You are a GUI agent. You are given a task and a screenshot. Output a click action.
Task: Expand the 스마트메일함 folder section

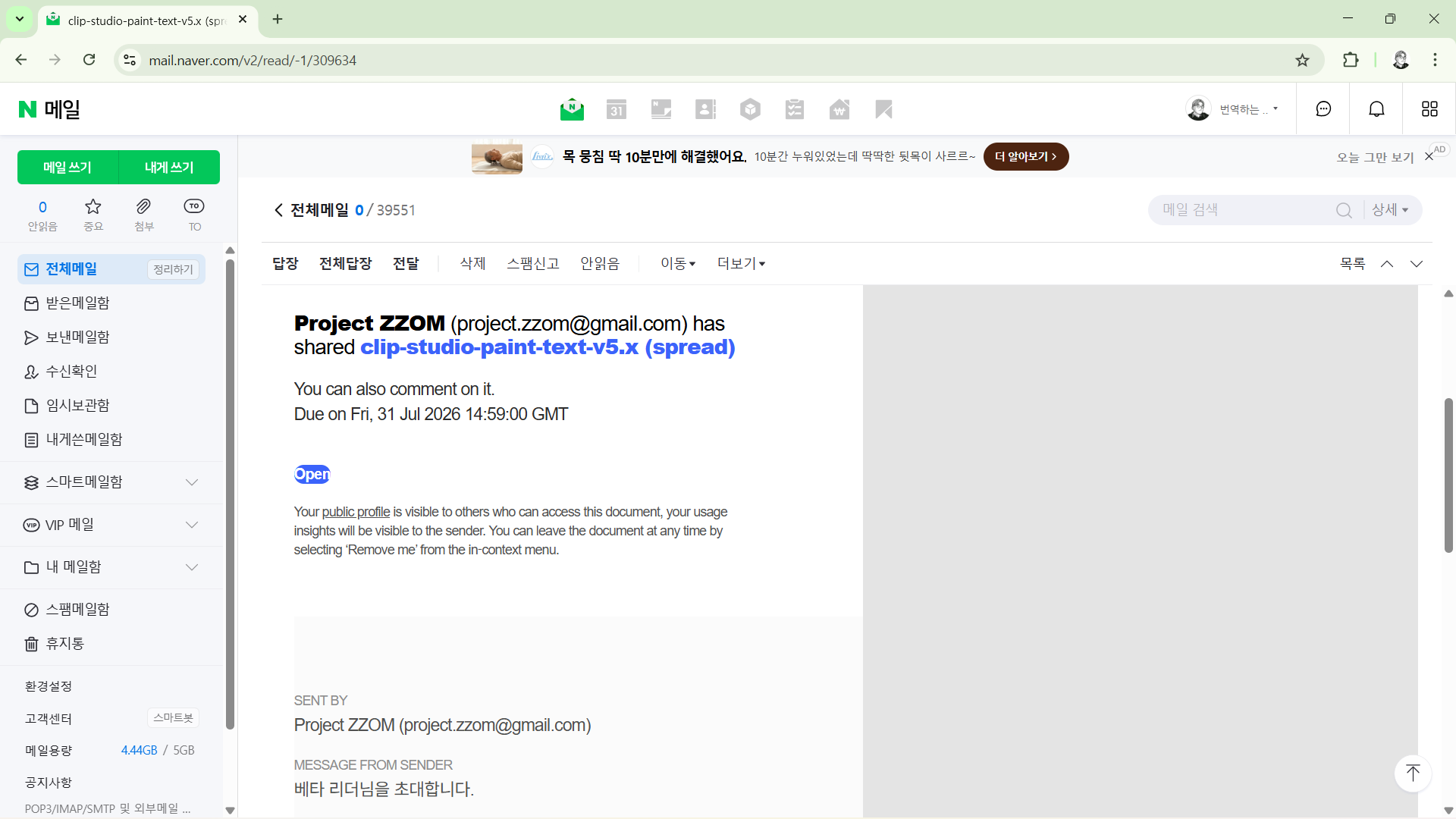(x=192, y=482)
